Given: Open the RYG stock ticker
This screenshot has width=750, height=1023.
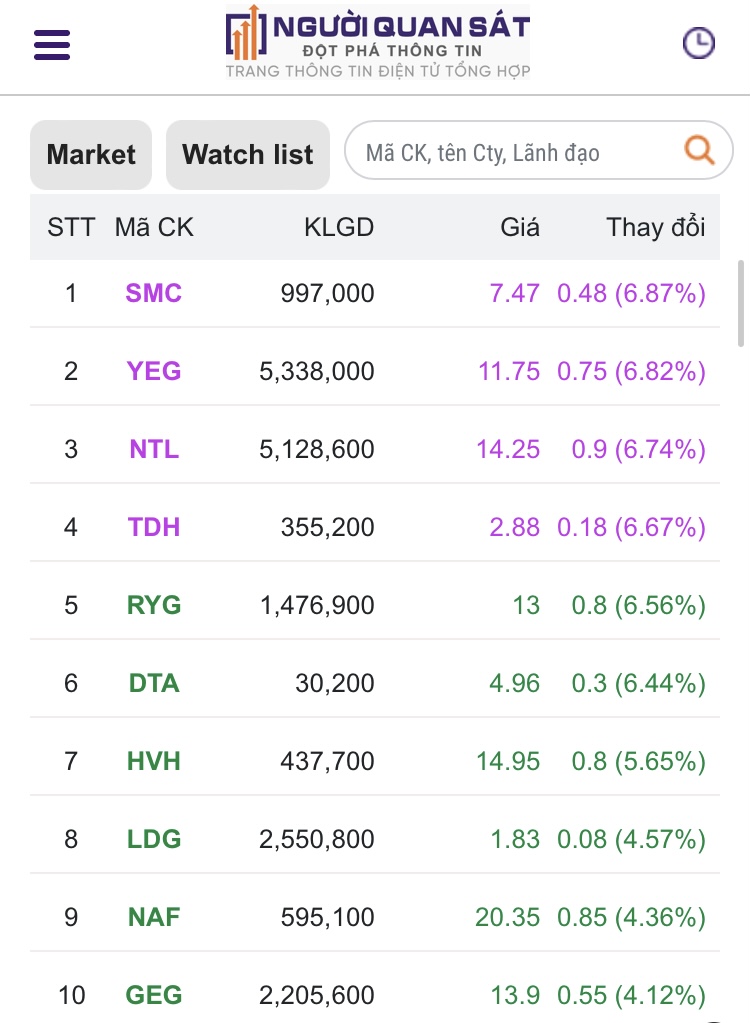Looking at the screenshot, I should coord(154,605).
